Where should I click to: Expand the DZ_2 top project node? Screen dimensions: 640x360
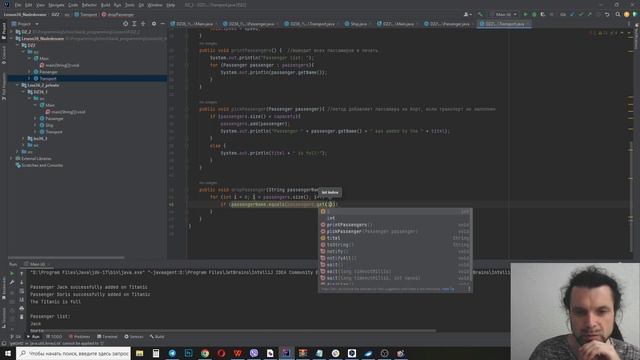11,31
